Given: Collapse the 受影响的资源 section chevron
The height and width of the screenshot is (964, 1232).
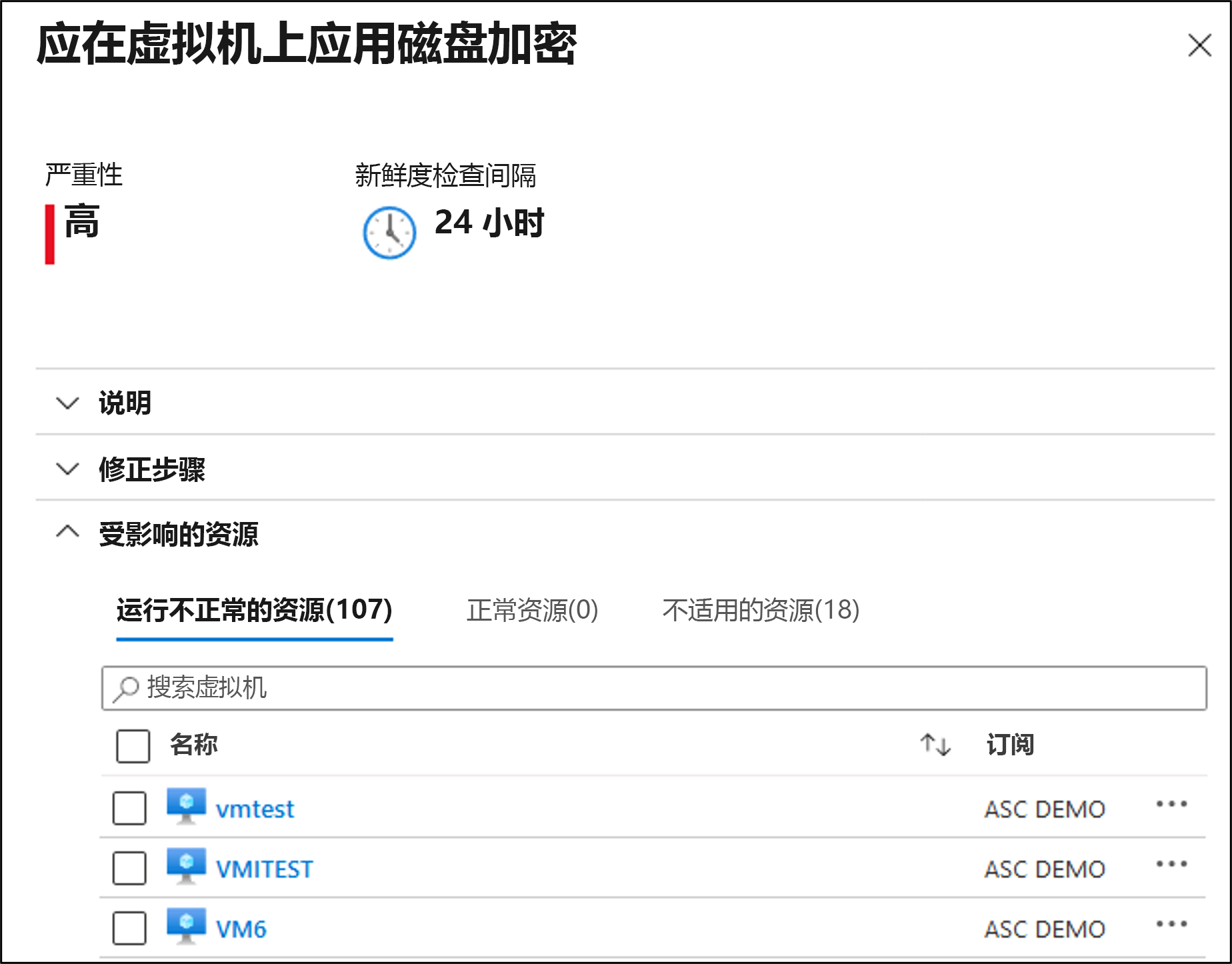Looking at the screenshot, I should pyautogui.click(x=67, y=531).
